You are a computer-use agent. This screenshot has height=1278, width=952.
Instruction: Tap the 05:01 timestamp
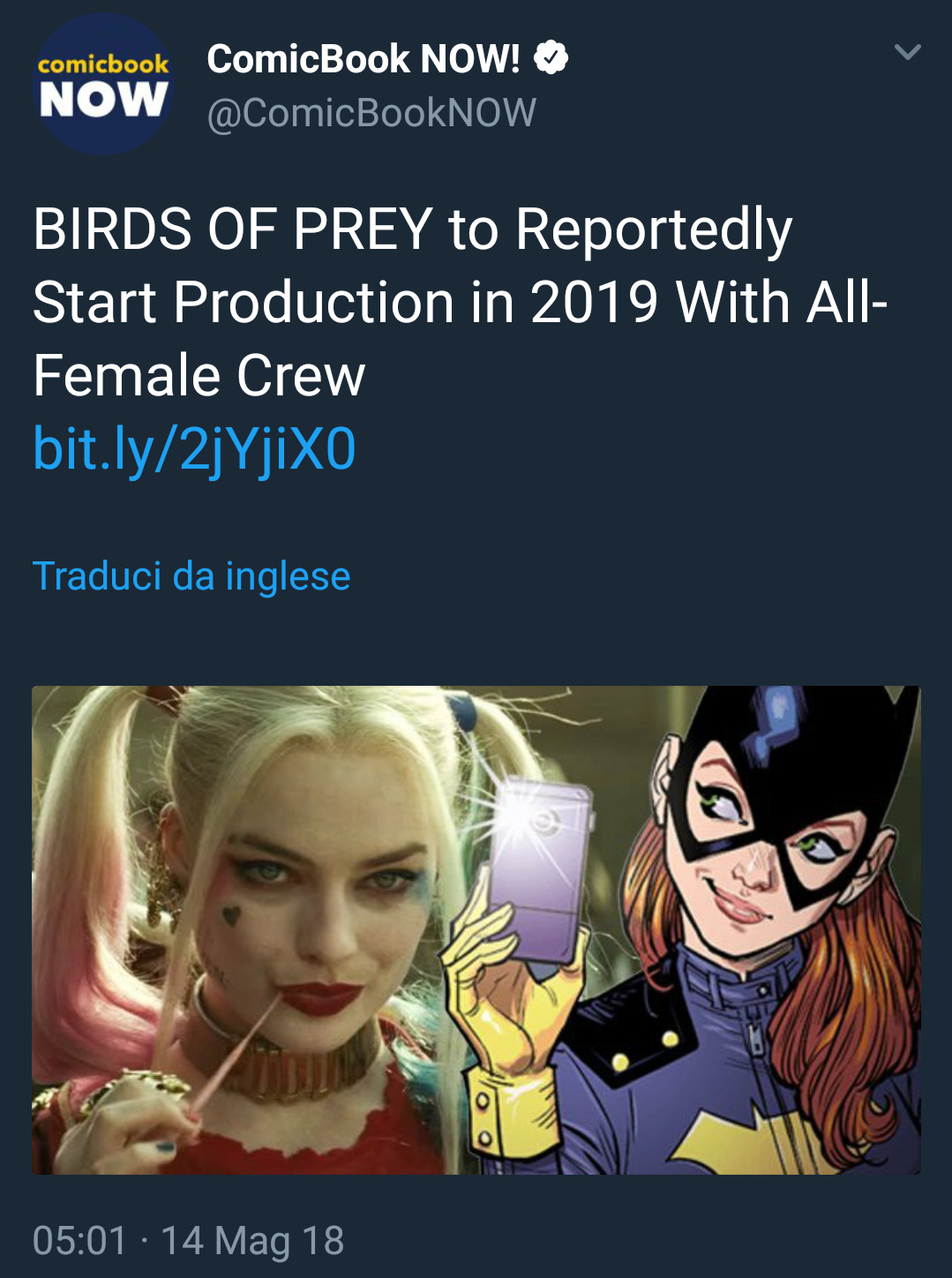[80, 1241]
